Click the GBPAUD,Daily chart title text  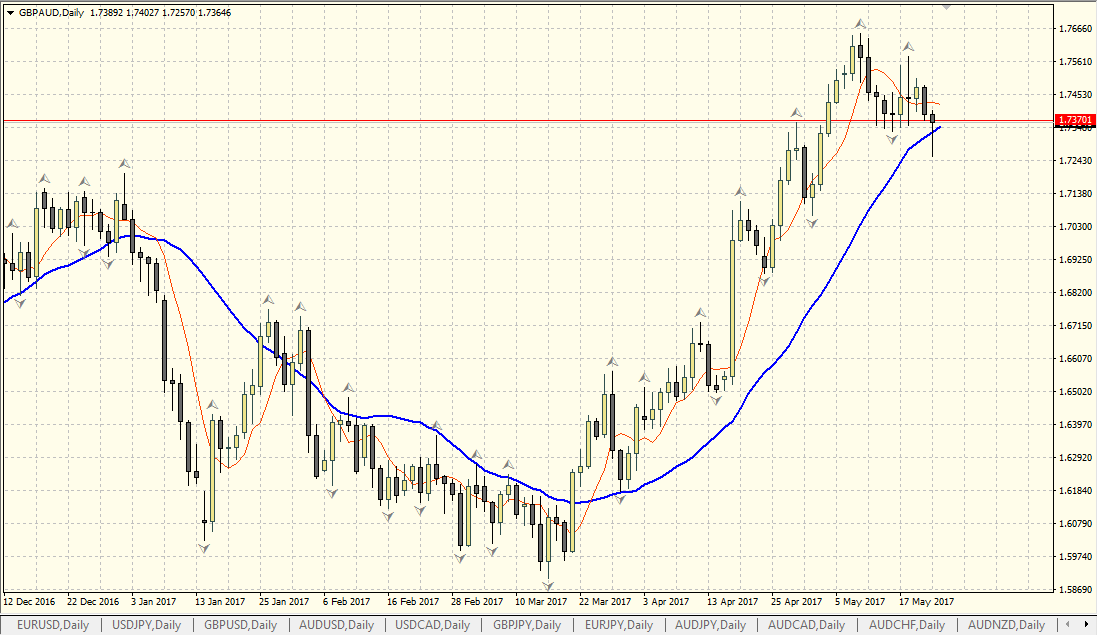click(51, 13)
